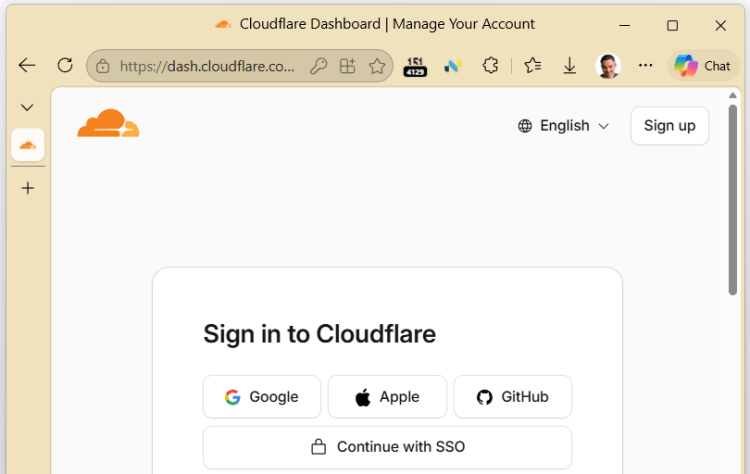Viewport: 750px width, 474px height.
Task: Open the extensions puzzle-piece icon
Action: [490, 66]
